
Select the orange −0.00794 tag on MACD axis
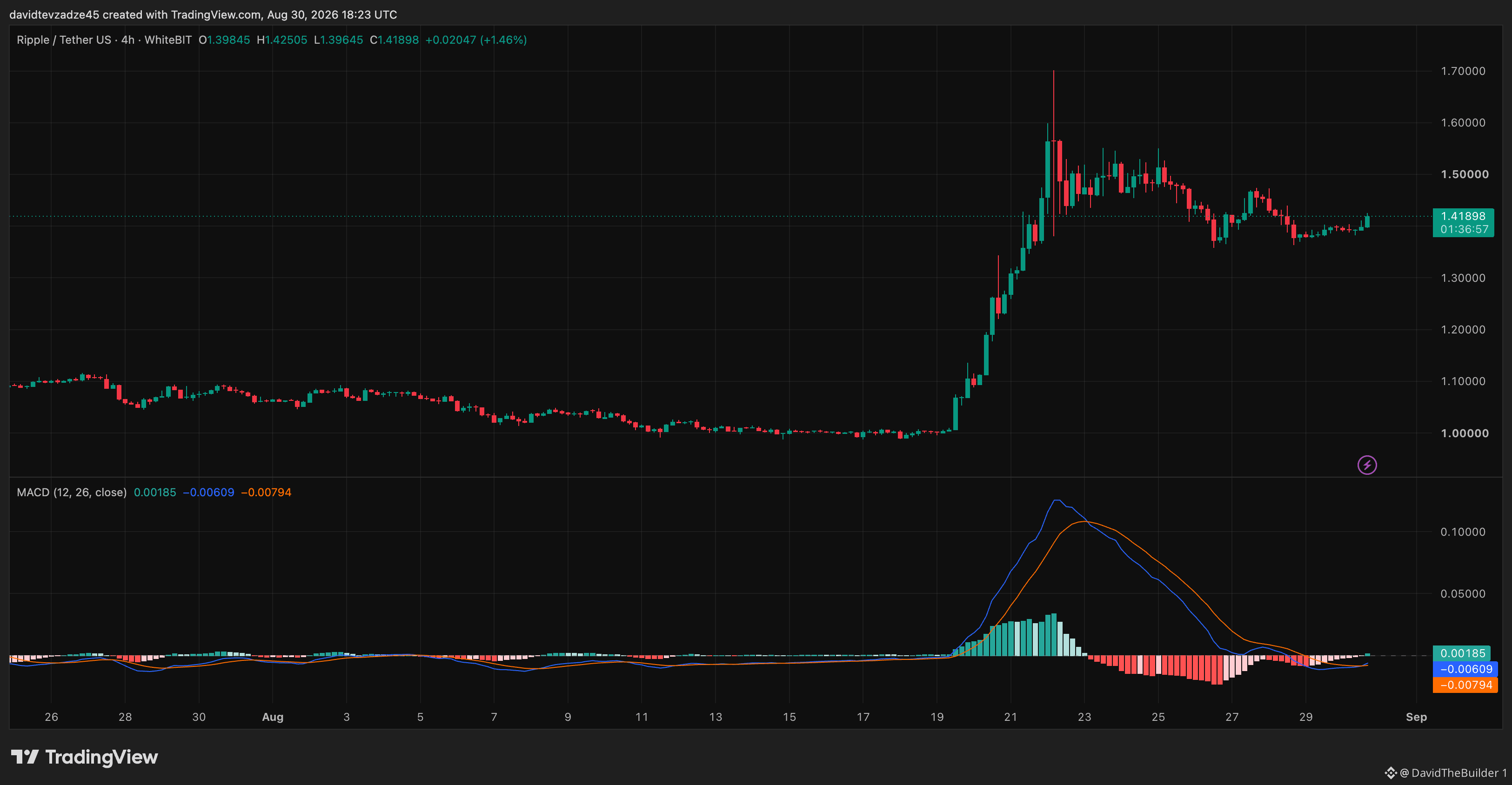(1465, 685)
